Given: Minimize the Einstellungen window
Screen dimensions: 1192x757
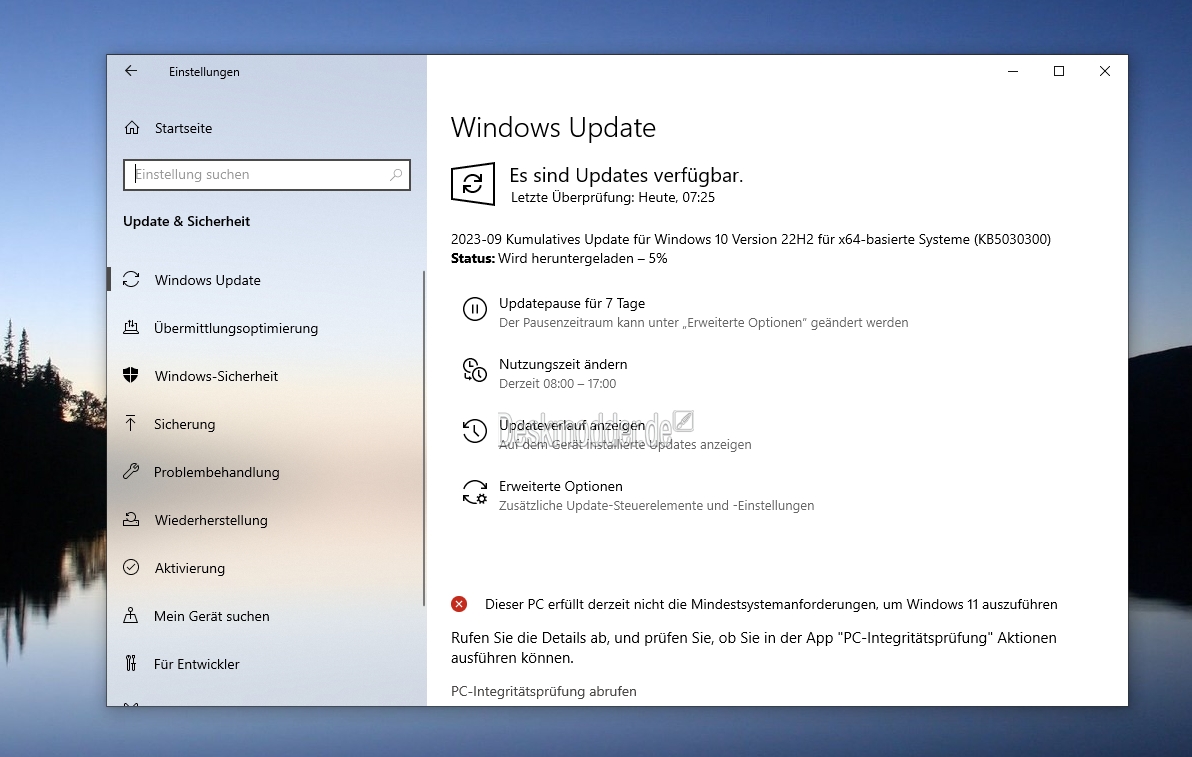Looking at the screenshot, I should [x=1013, y=71].
